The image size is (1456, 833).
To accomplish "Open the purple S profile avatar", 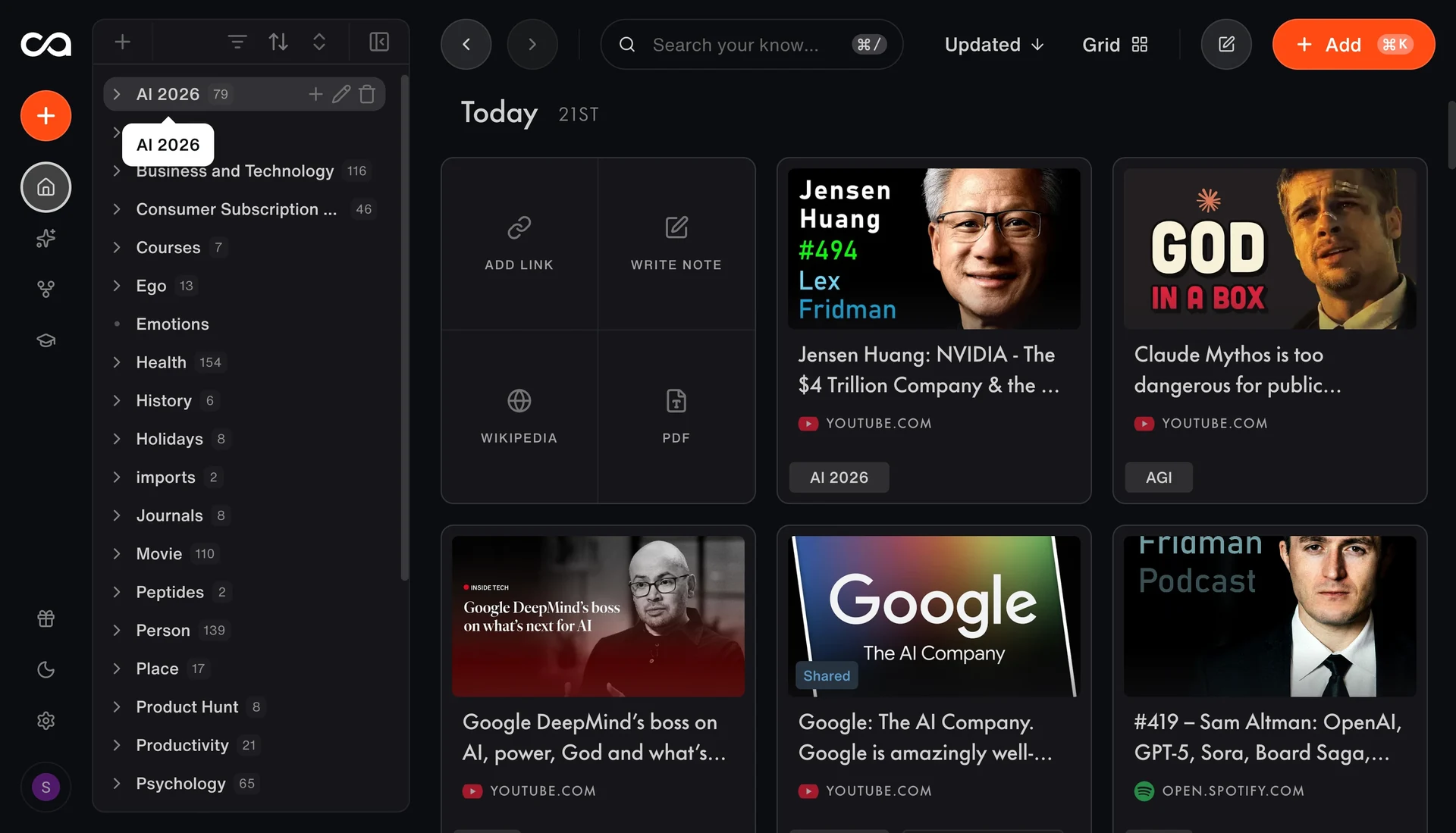I will pyautogui.click(x=46, y=787).
